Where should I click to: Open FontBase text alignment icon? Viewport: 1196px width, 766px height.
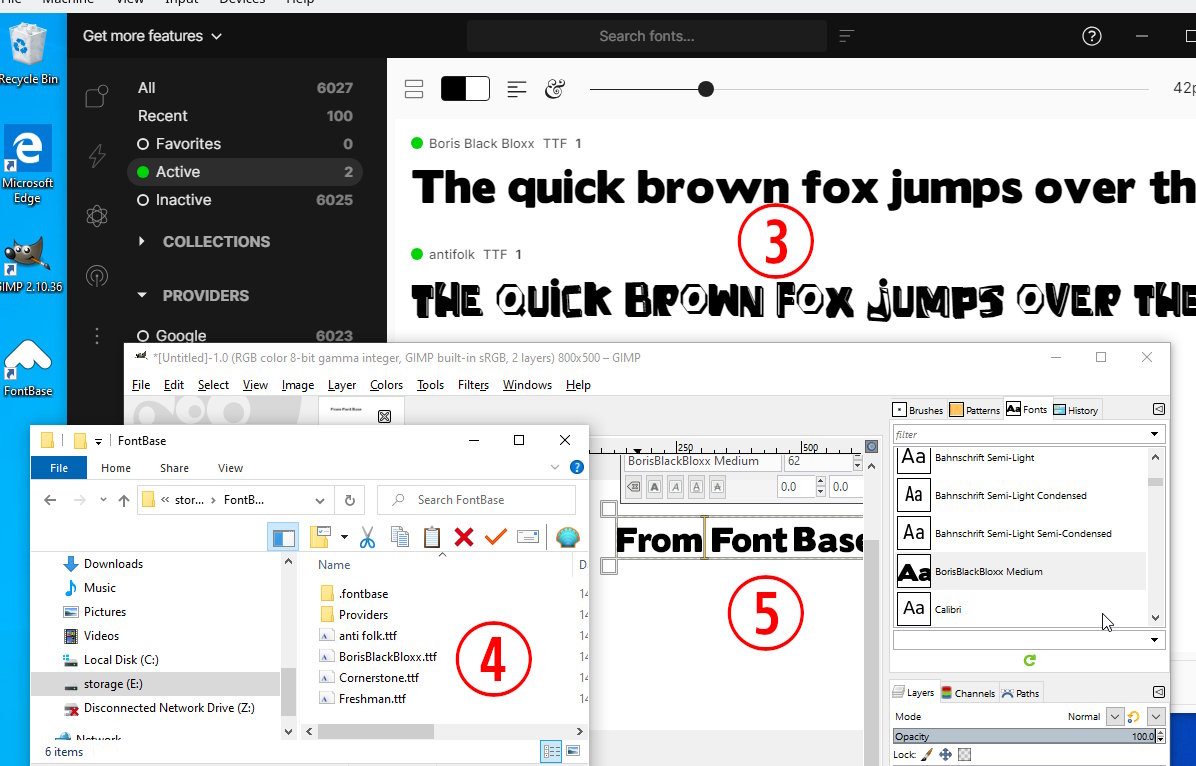516,89
